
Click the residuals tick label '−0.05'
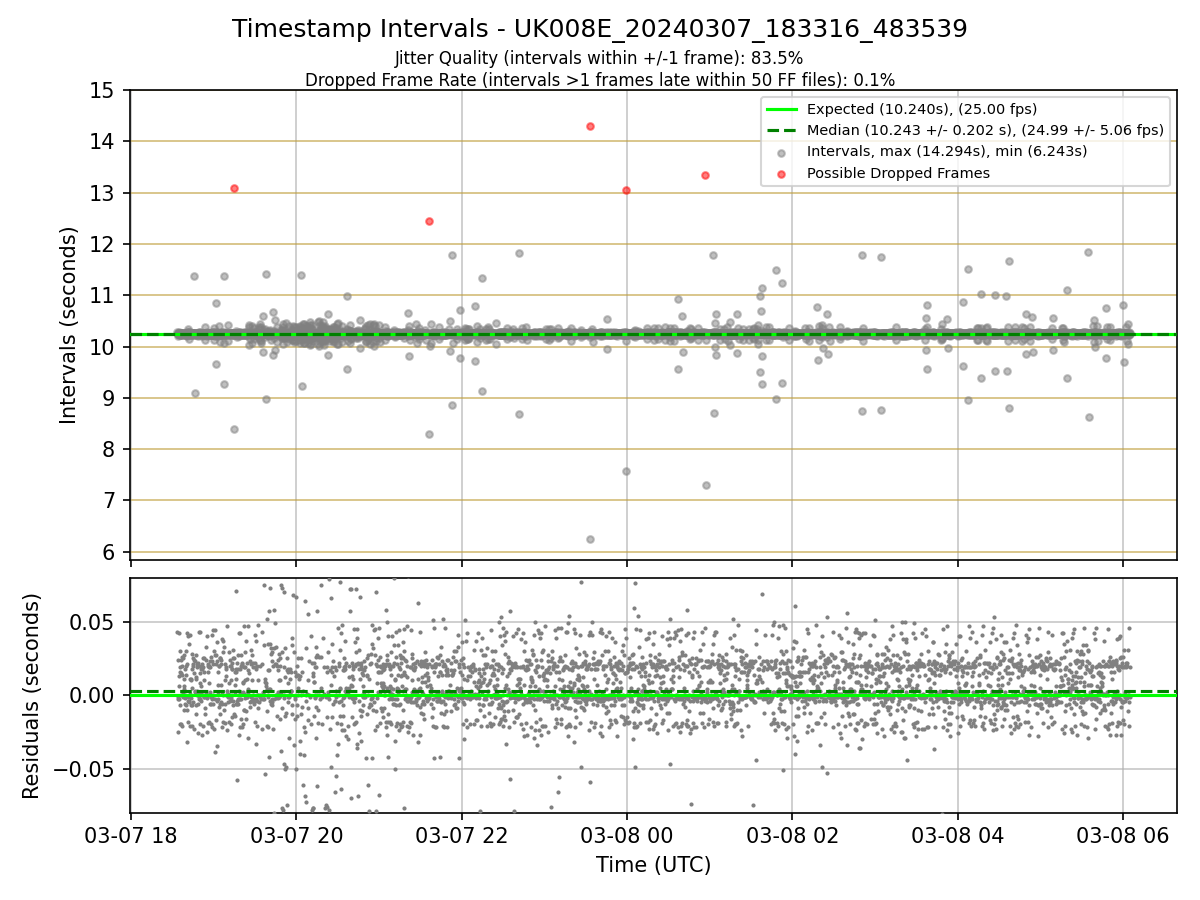[x=85, y=769]
